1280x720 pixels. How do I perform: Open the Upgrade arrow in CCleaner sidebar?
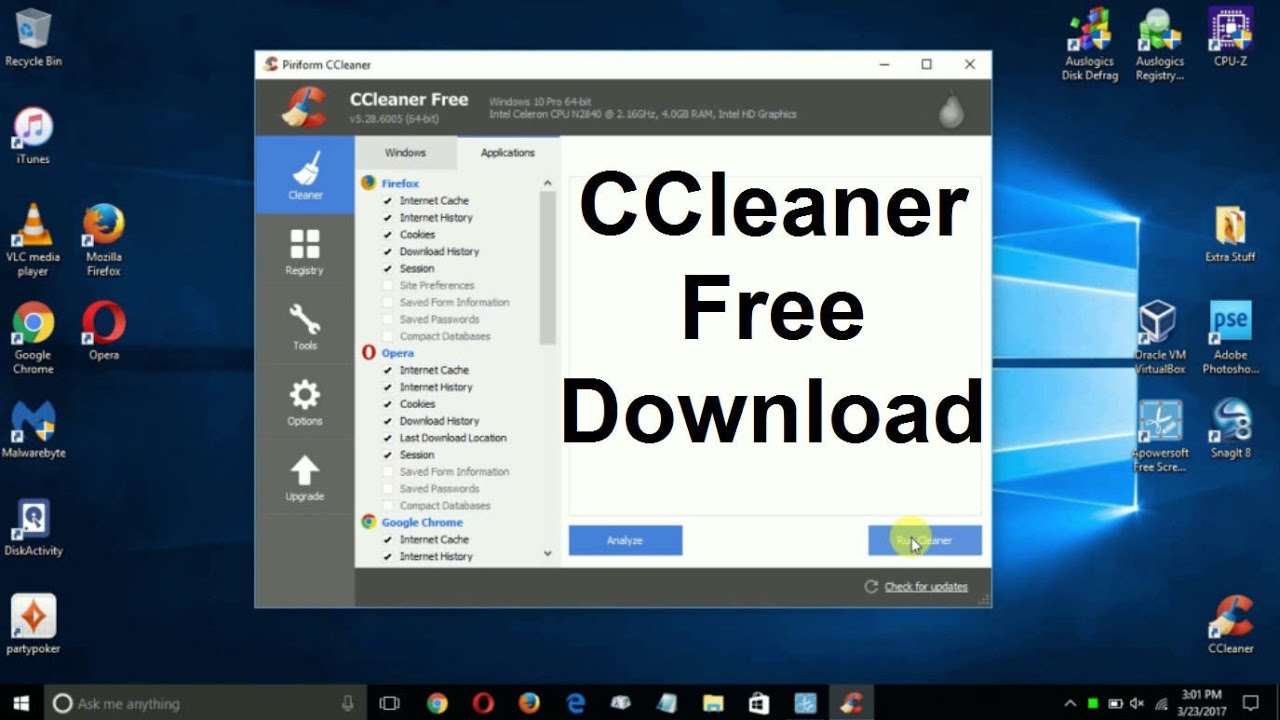coord(305,478)
